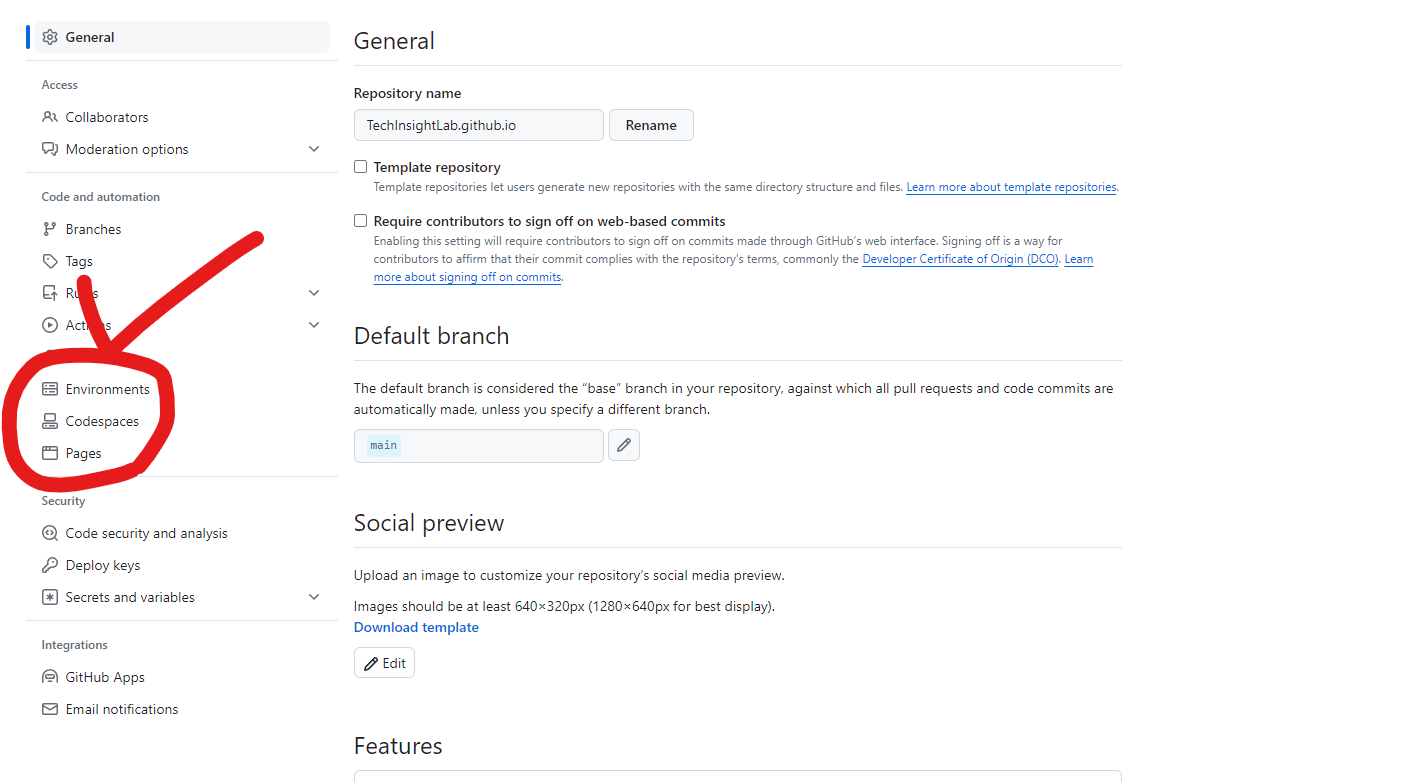Viewport: 1419px width, 782px height.
Task: Click the Email notifications envelope icon
Action: (50, 709)
